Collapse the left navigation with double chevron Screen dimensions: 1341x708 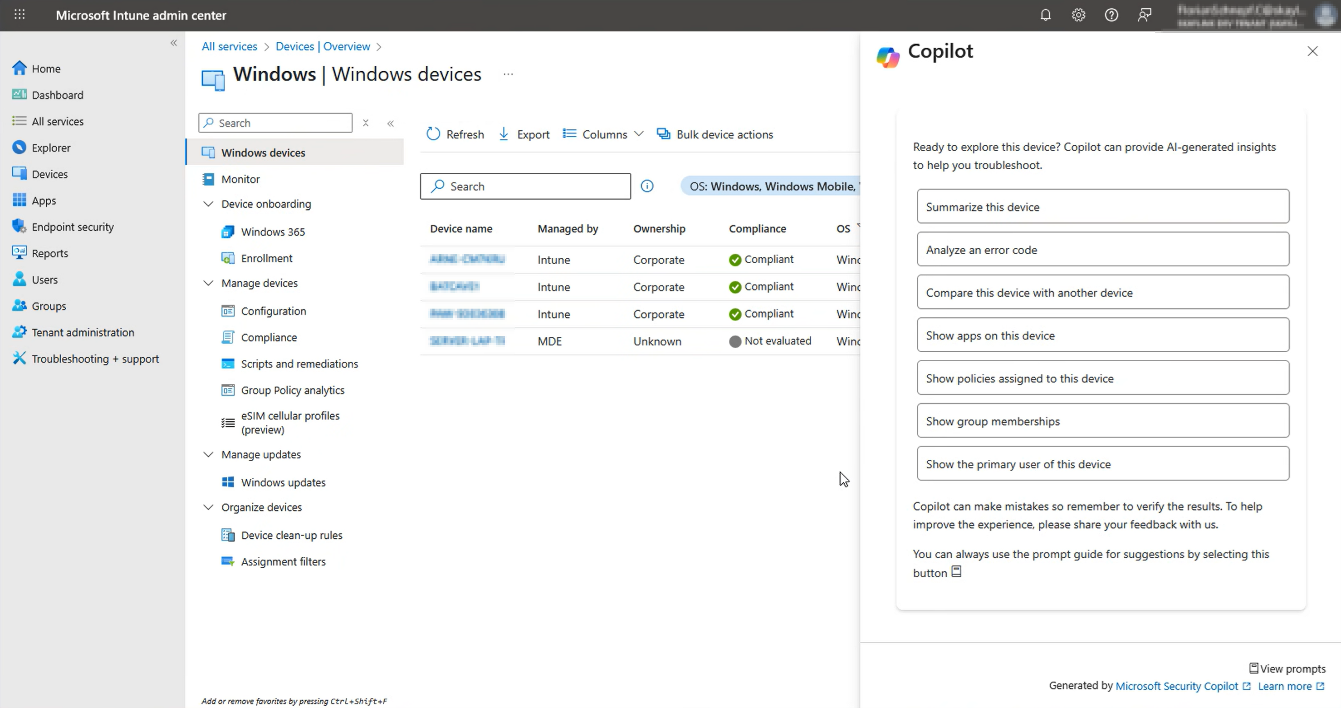(x=174, y=43)
